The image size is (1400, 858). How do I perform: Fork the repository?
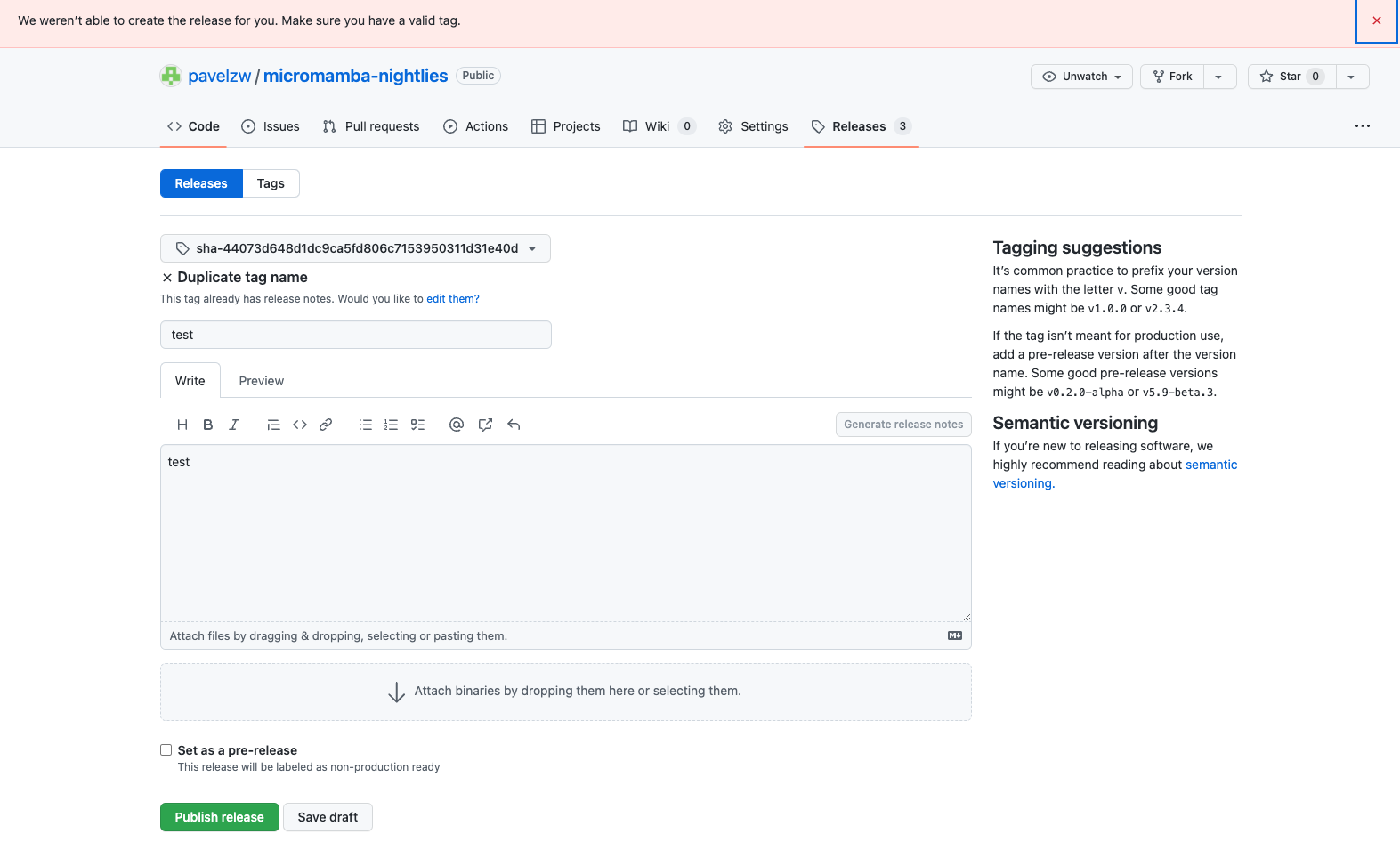(x=1172, y=77)
